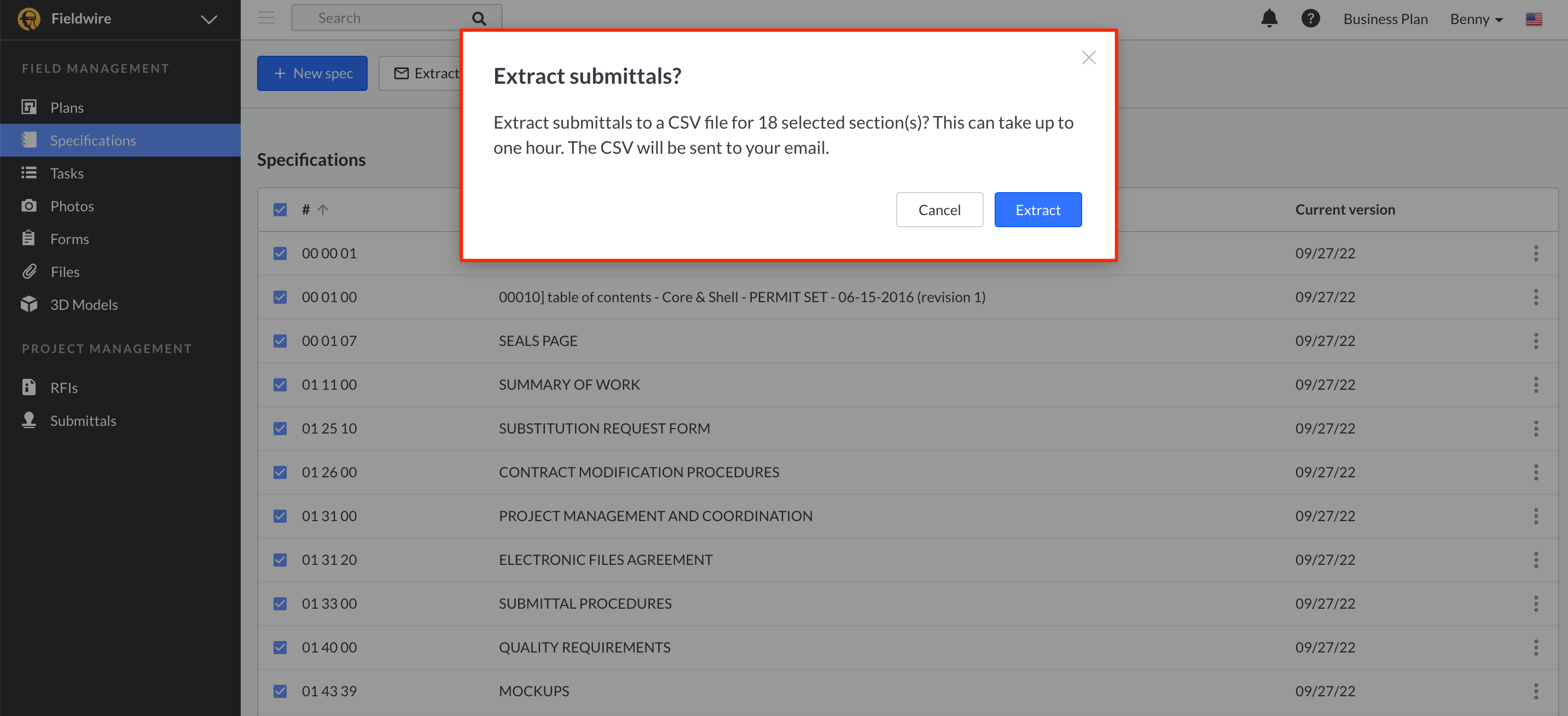
Task: Uncheck the 01 11 00 row checkbox
Action: (x=280, y=385)
